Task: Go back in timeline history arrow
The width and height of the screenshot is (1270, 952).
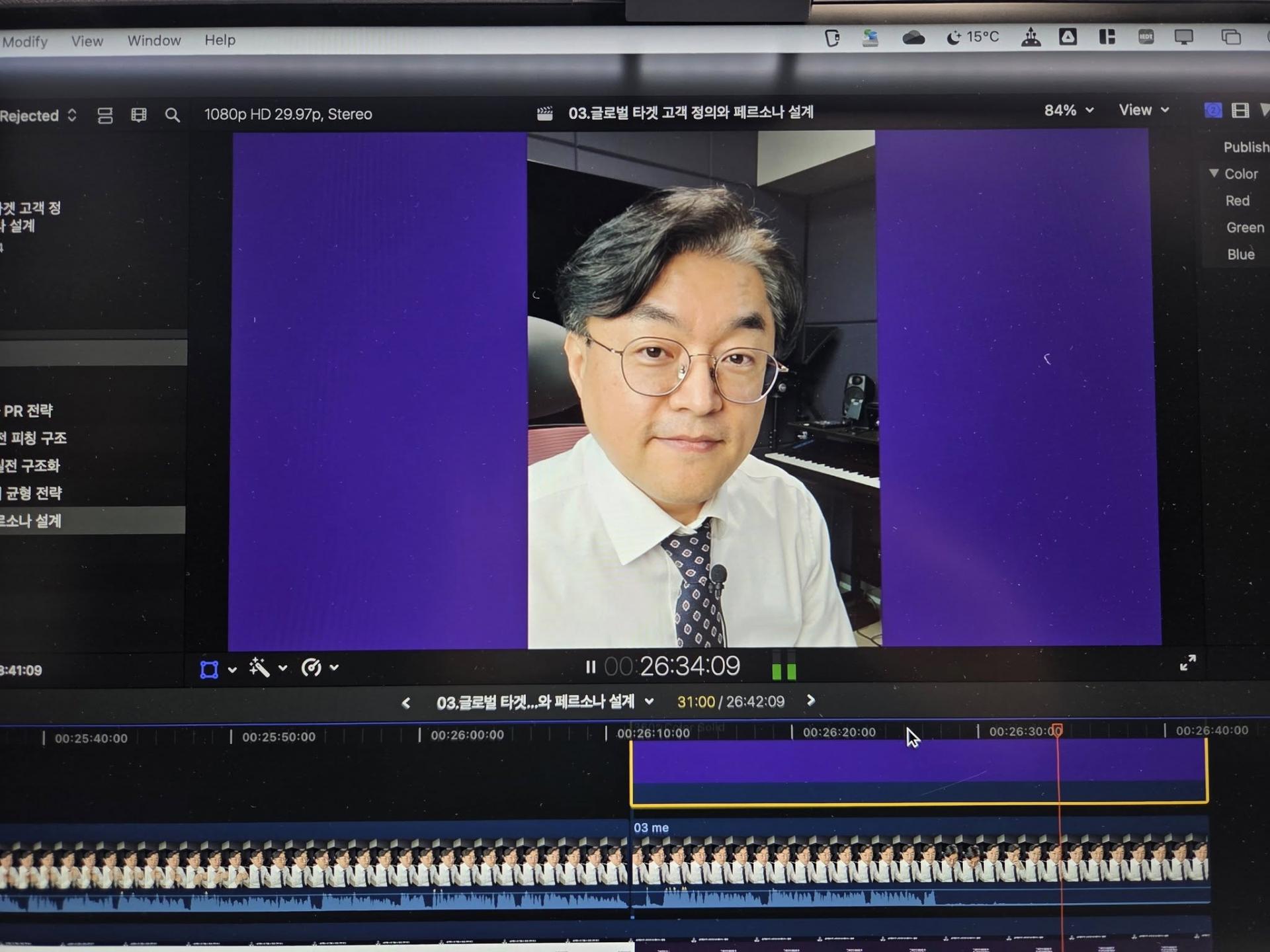Action: click(x=406, y=703)
